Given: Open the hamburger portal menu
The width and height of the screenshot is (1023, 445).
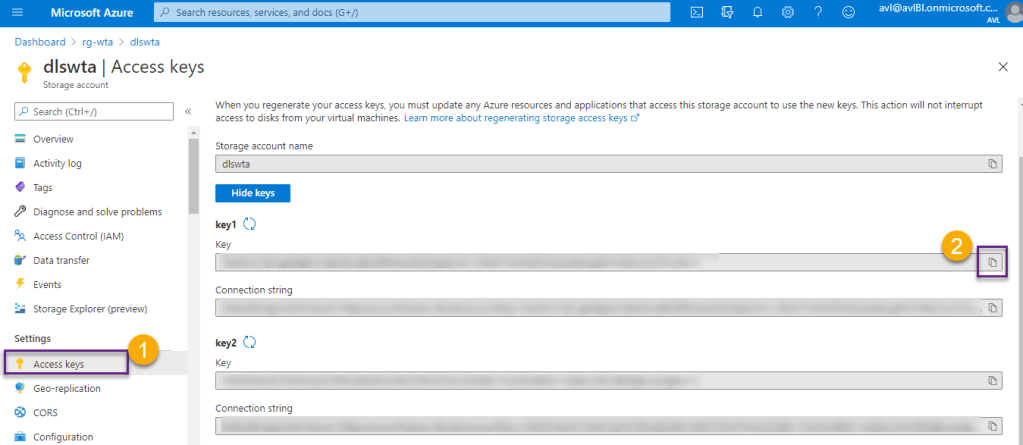Looking at the screenshot, I should (x=17, y=12).
